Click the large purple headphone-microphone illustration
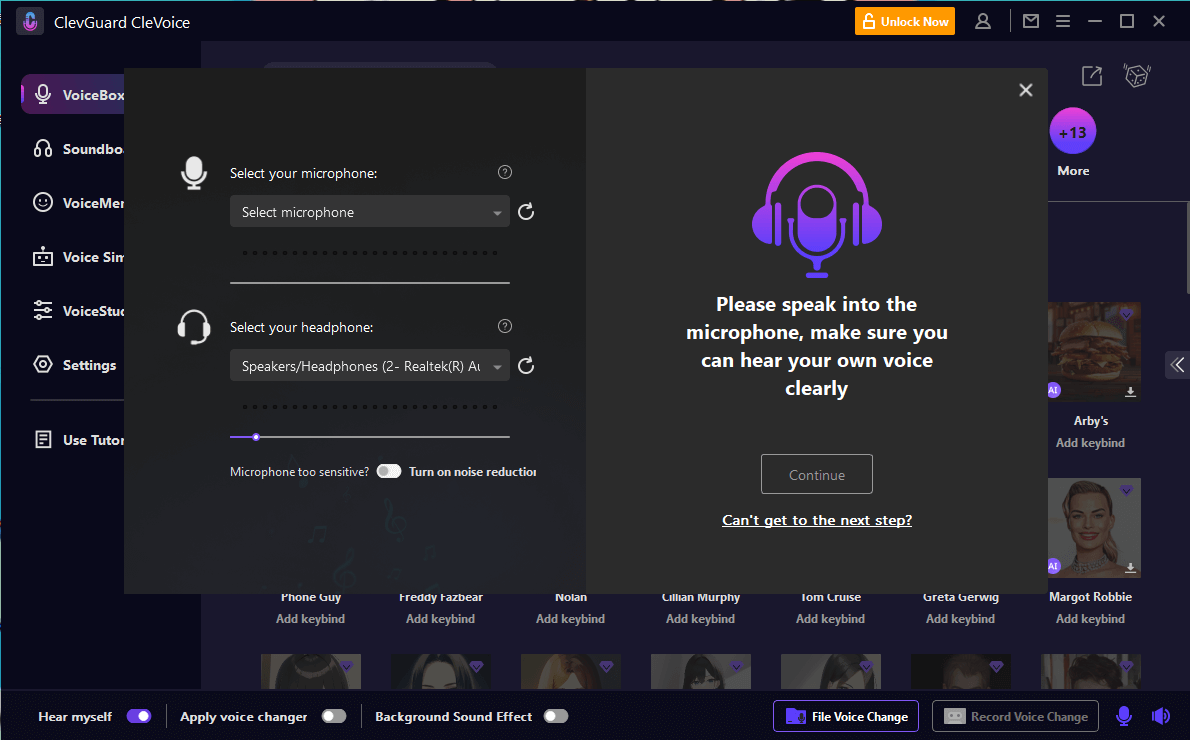 [817, 214]
